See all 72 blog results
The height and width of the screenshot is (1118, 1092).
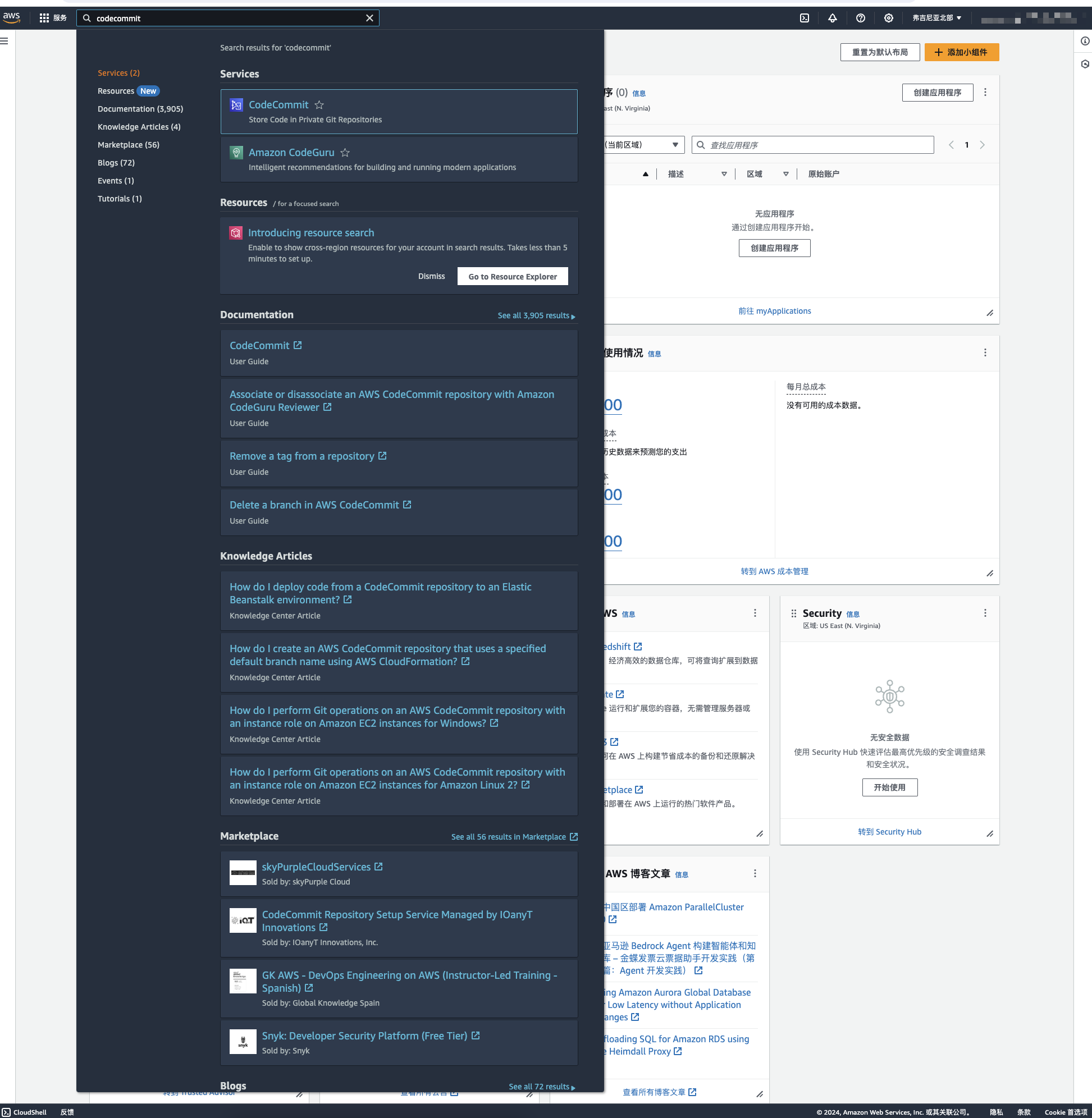tap(541, 1087)
